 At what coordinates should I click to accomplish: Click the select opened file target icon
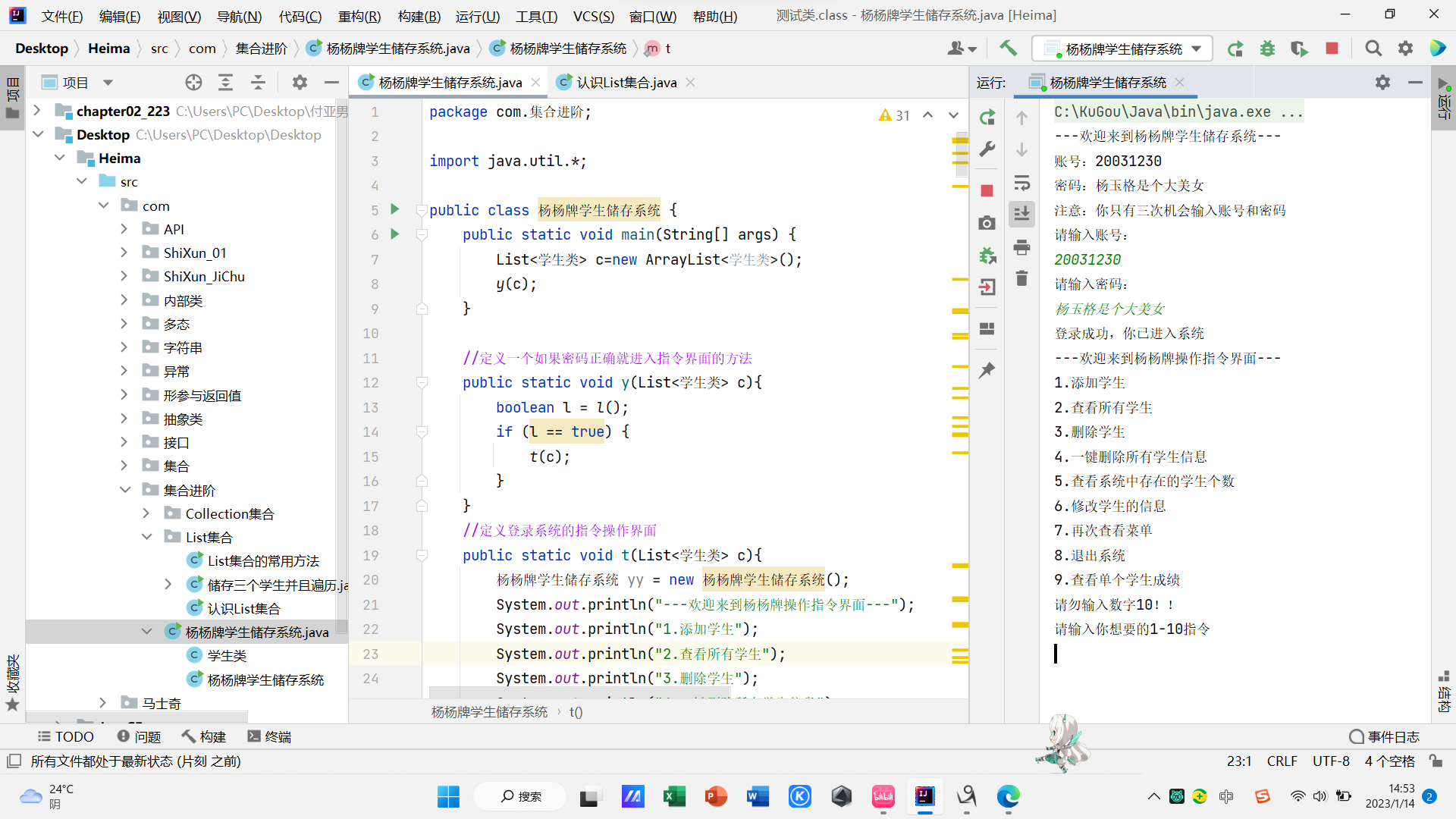[x=194, y=83]
